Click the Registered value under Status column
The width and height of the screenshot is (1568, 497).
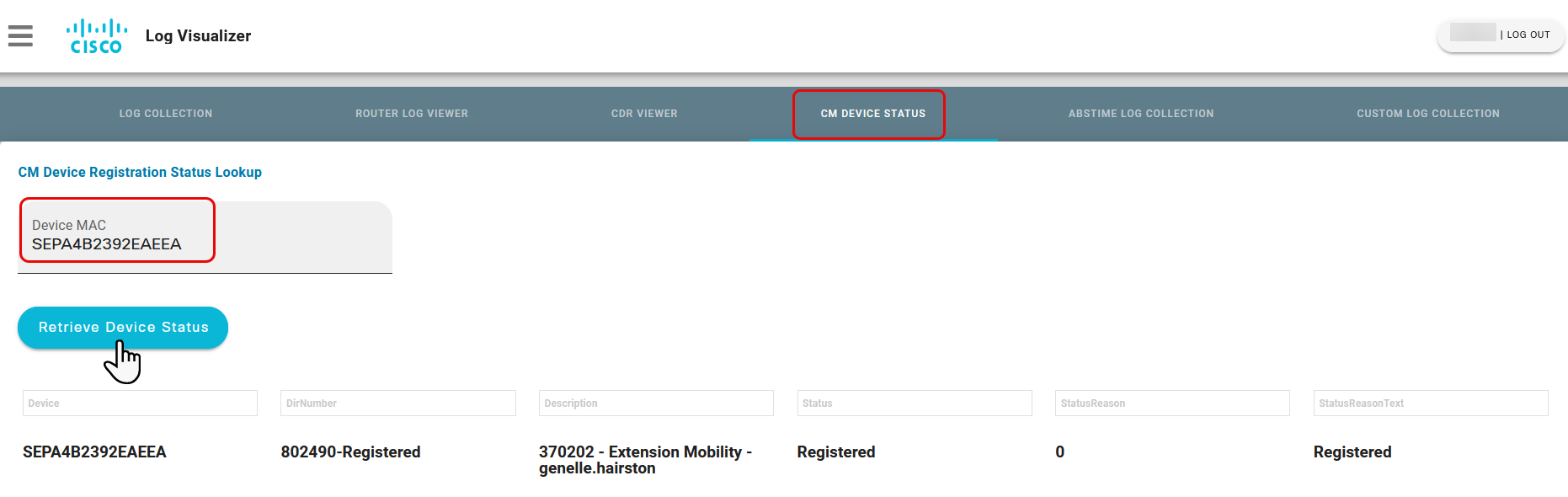836,452
